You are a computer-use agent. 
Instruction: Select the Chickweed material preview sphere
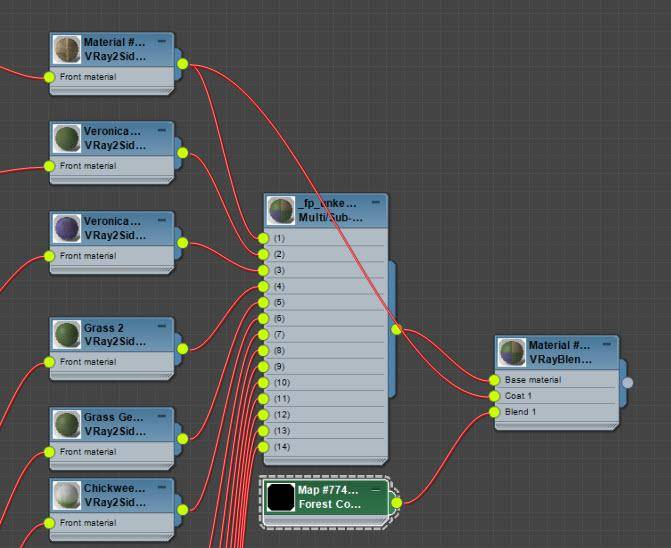pos(68,495)
